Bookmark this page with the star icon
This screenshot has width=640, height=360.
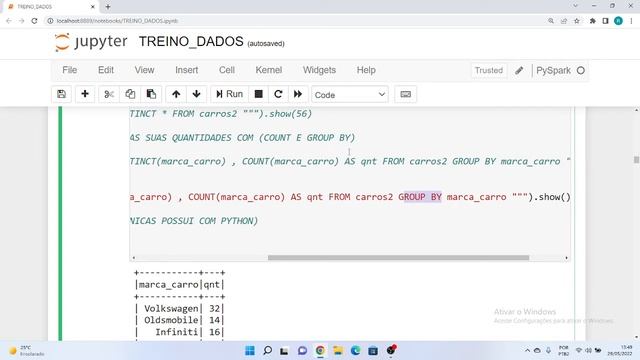(577, 21)
